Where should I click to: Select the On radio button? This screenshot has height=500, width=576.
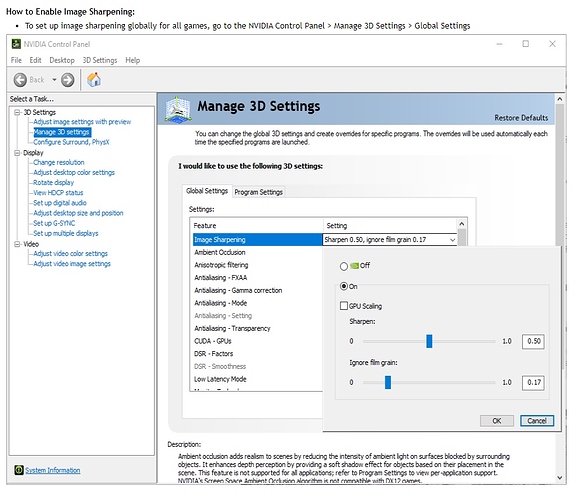344,286
